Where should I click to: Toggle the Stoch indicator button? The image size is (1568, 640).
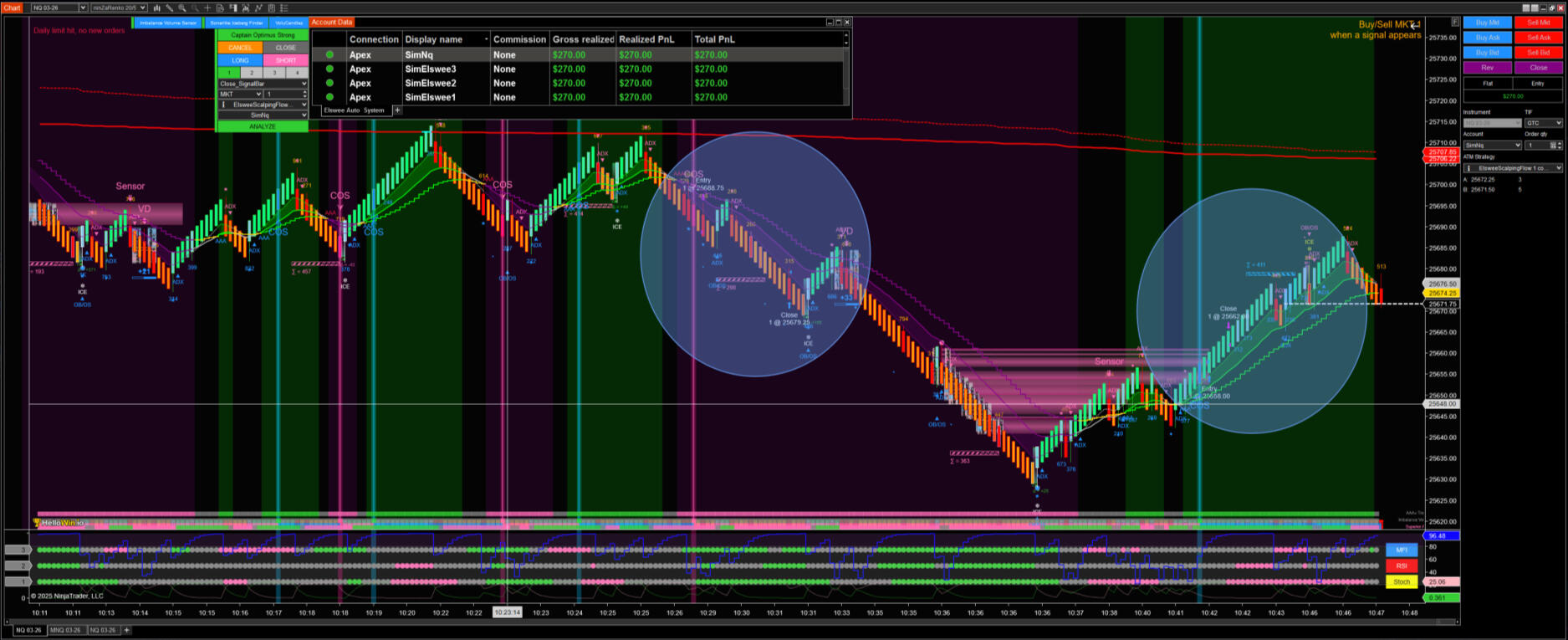click(x=1402, y=581)
